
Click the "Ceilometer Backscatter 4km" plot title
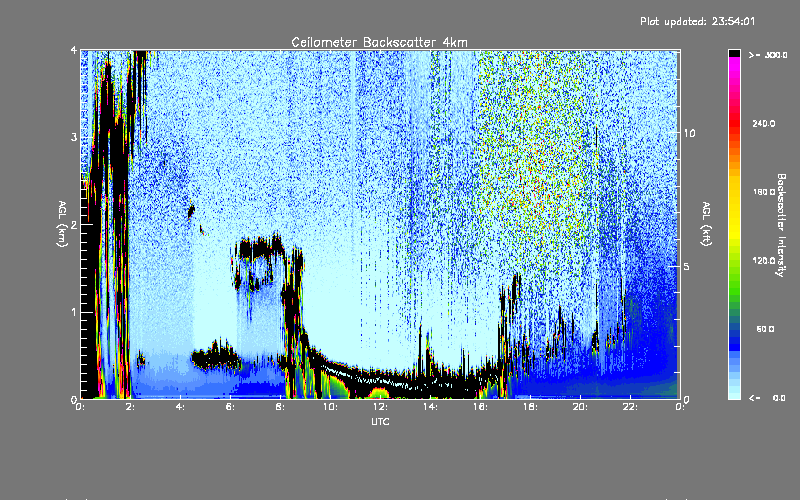point(379,42)
